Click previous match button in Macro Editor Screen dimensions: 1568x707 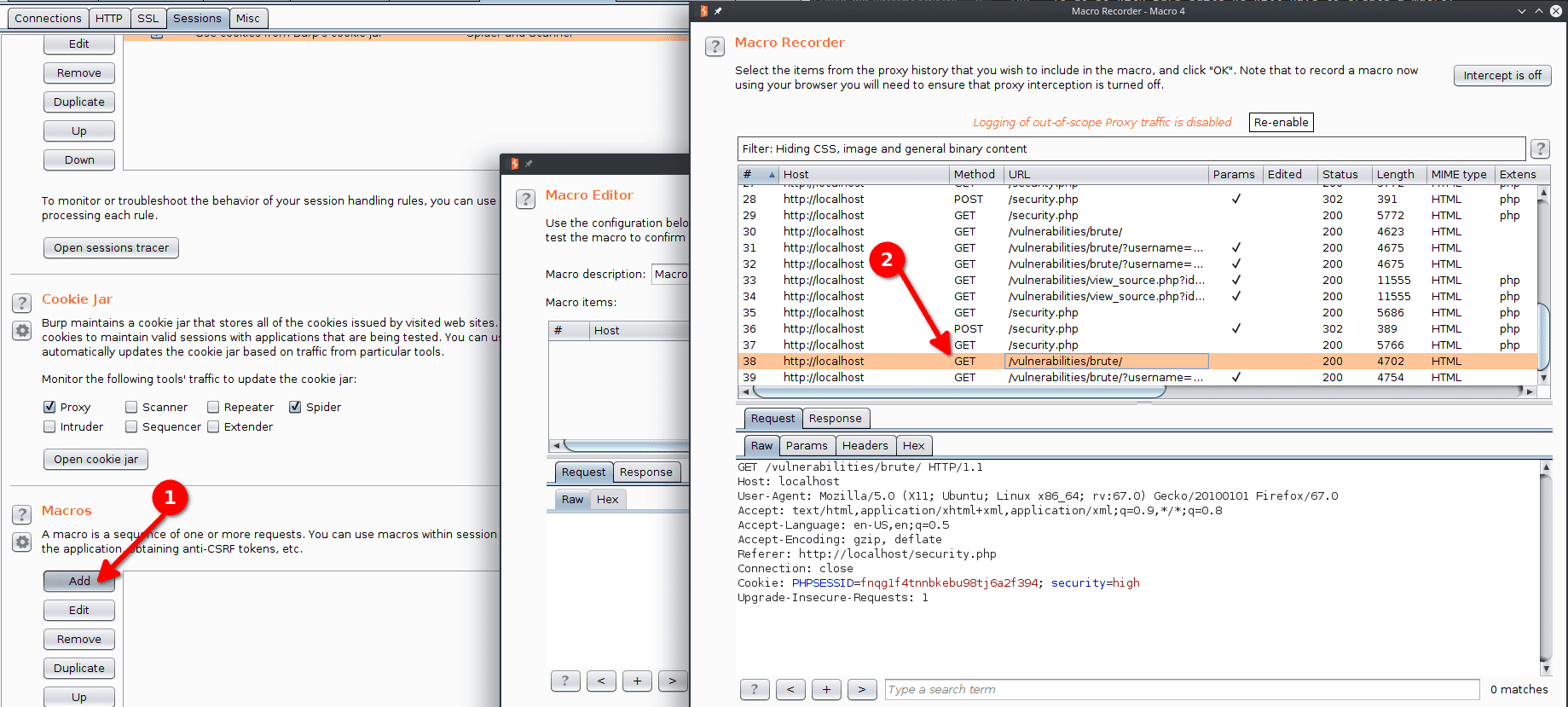click(601, 681)
